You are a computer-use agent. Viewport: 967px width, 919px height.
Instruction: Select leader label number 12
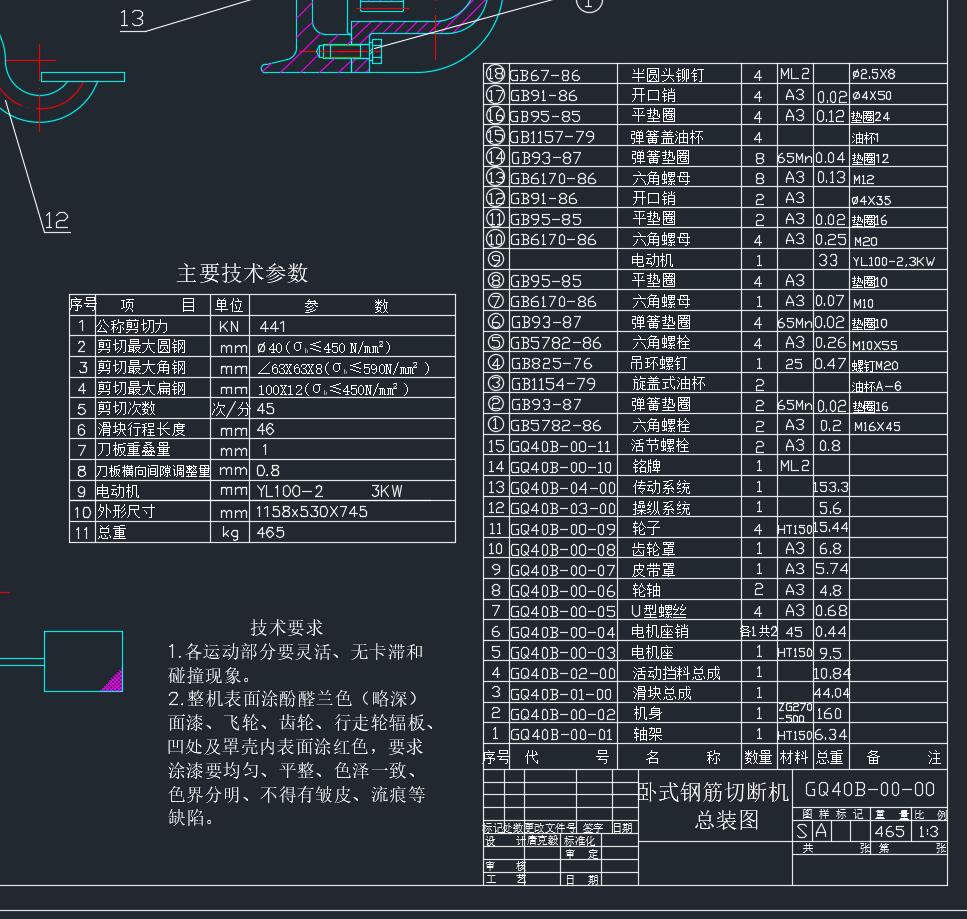click(x=57, y=221)
